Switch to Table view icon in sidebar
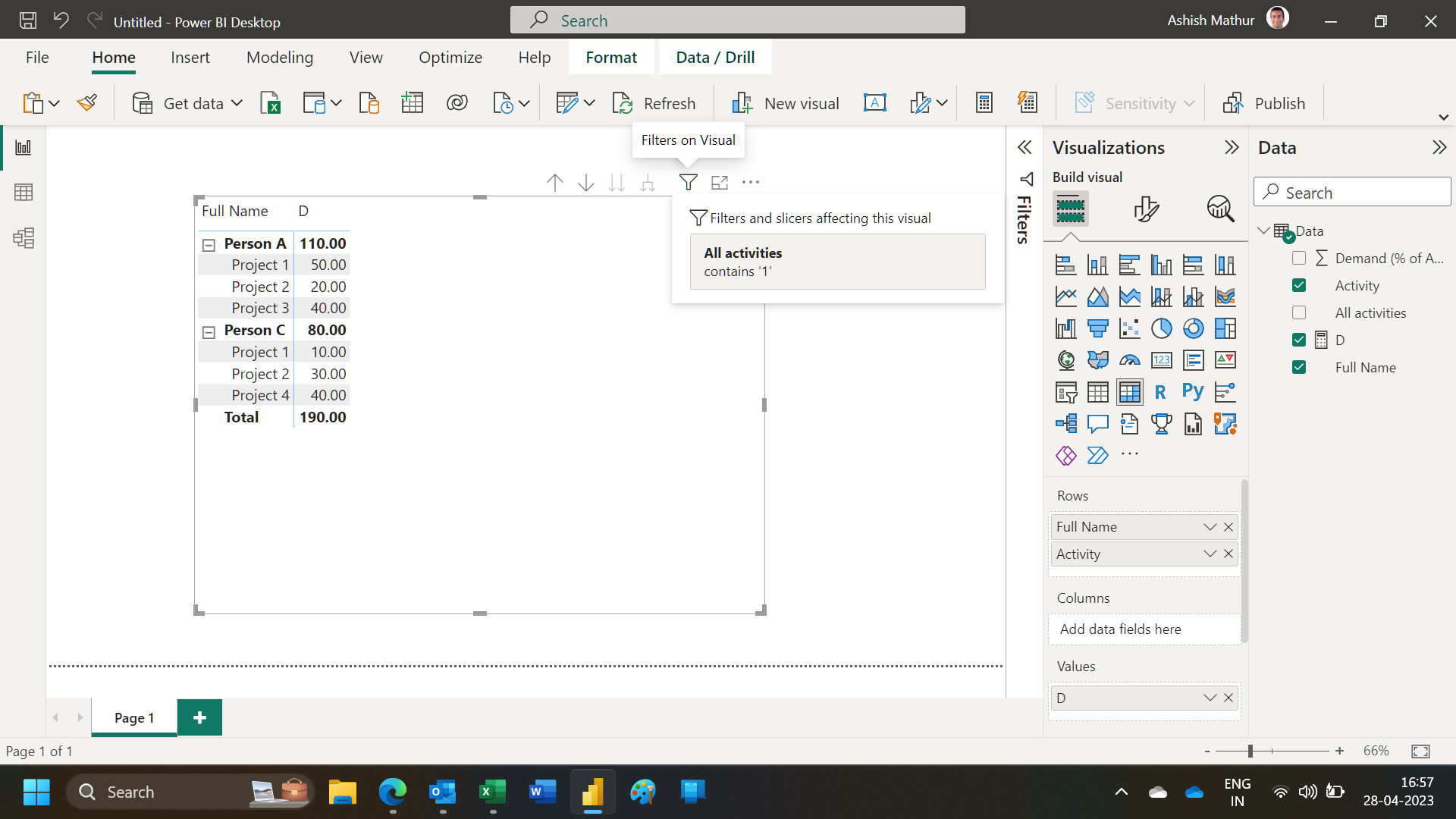The height and width of the screenshot is (819, 1456). [24, 193]
